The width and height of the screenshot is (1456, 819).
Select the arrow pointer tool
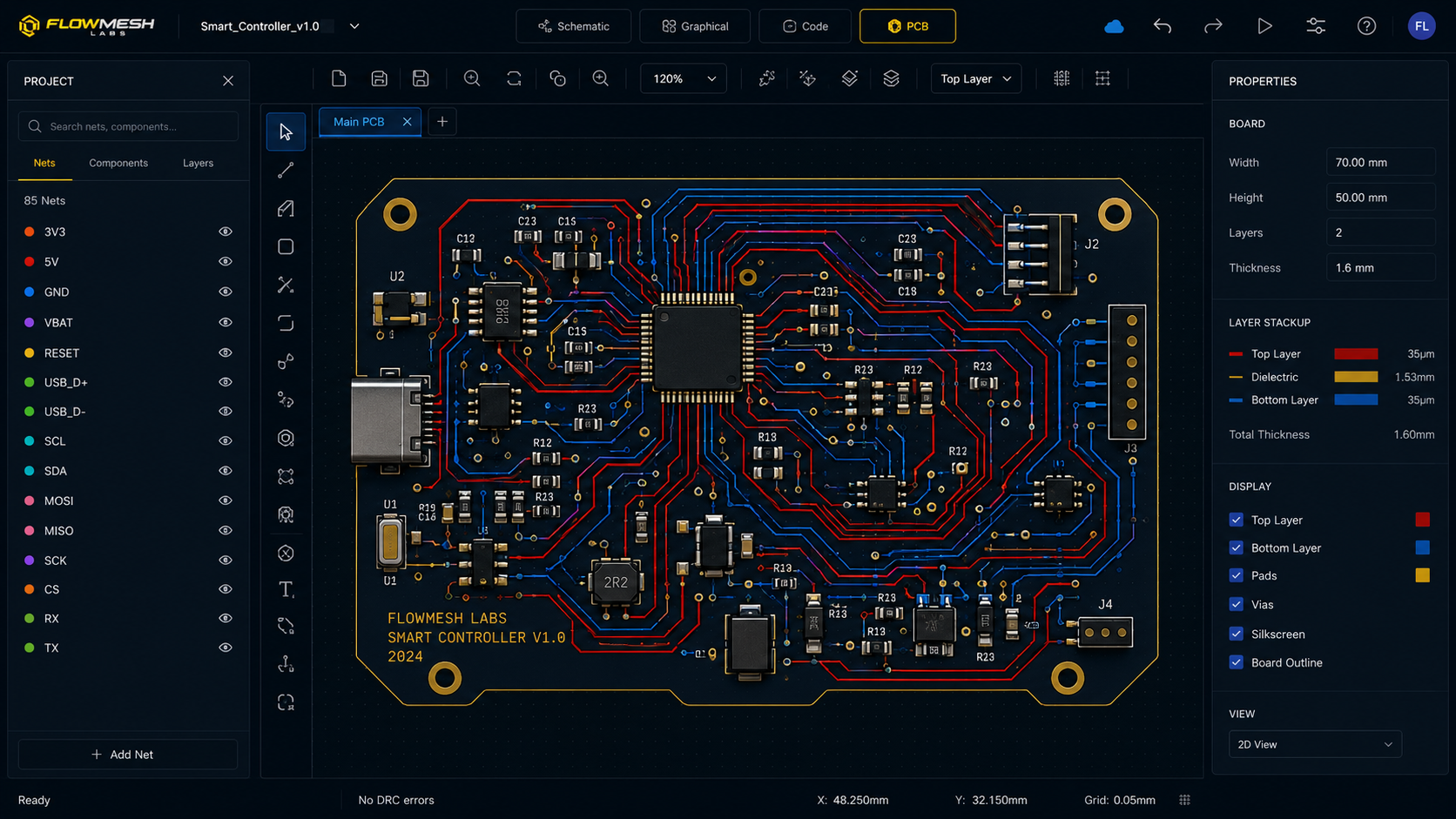coord(286,132)
